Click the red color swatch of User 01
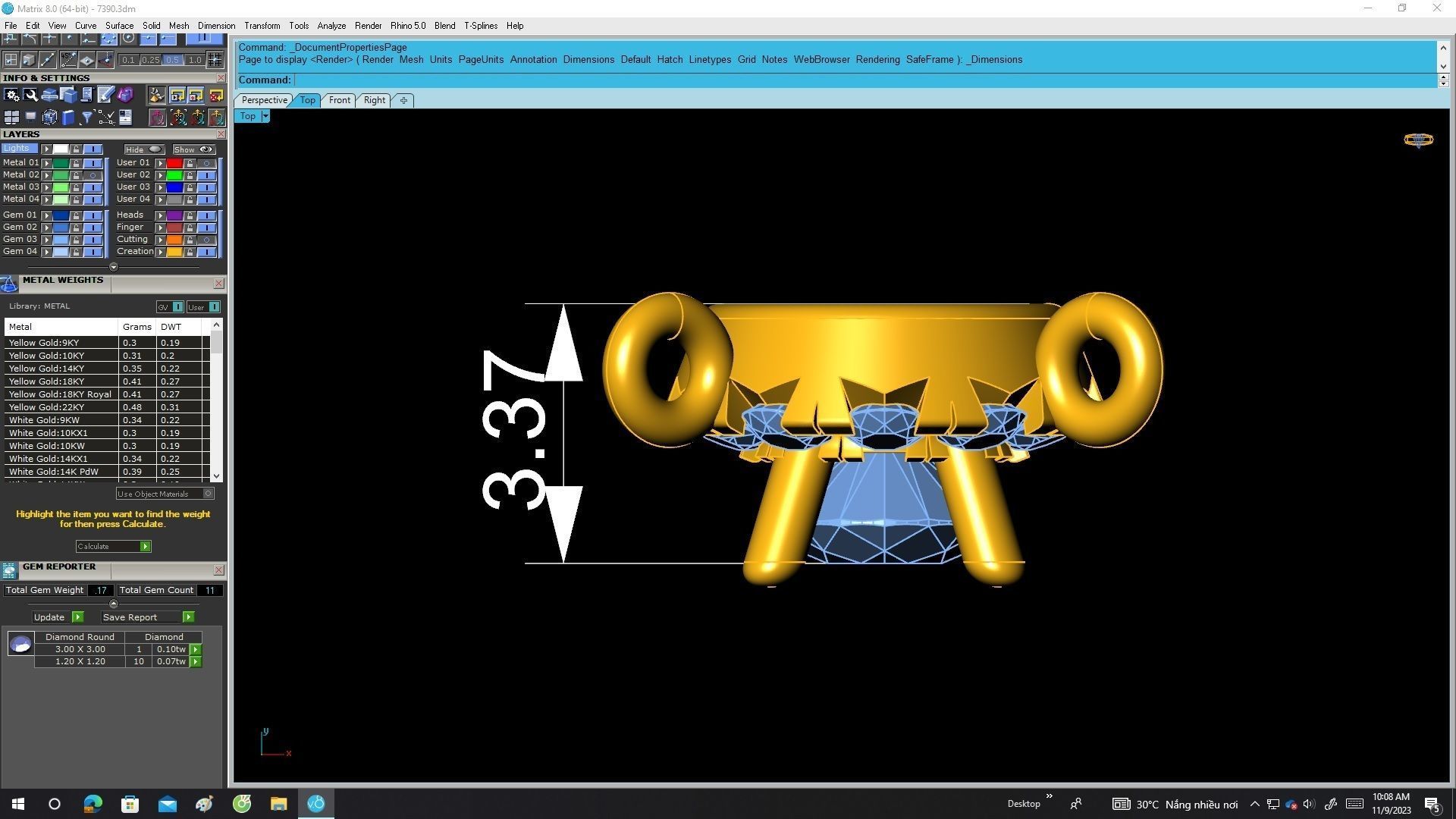 (174, 163)
